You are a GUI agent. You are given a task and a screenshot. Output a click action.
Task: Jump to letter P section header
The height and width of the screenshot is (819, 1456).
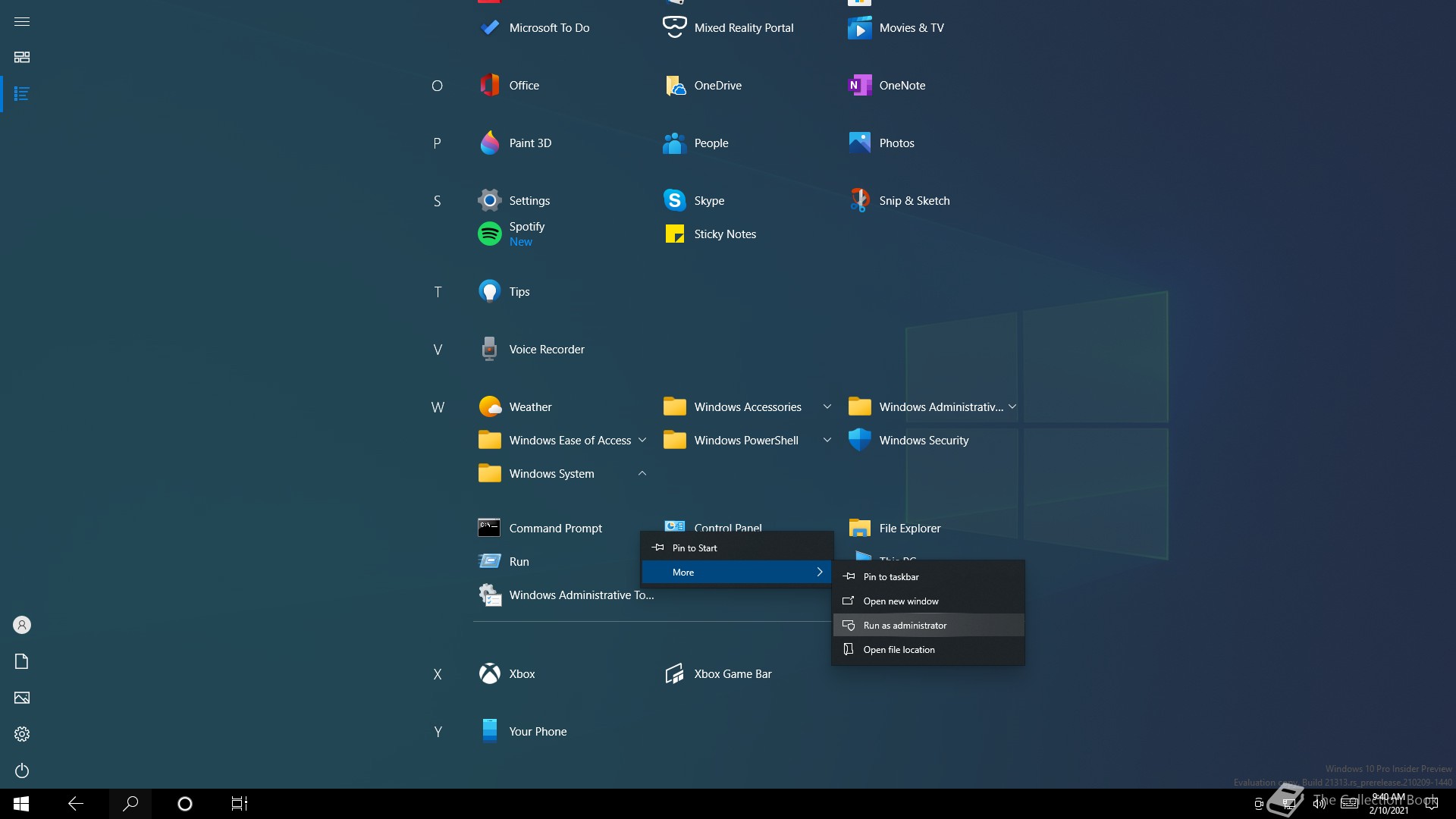[x=438, y=143]
